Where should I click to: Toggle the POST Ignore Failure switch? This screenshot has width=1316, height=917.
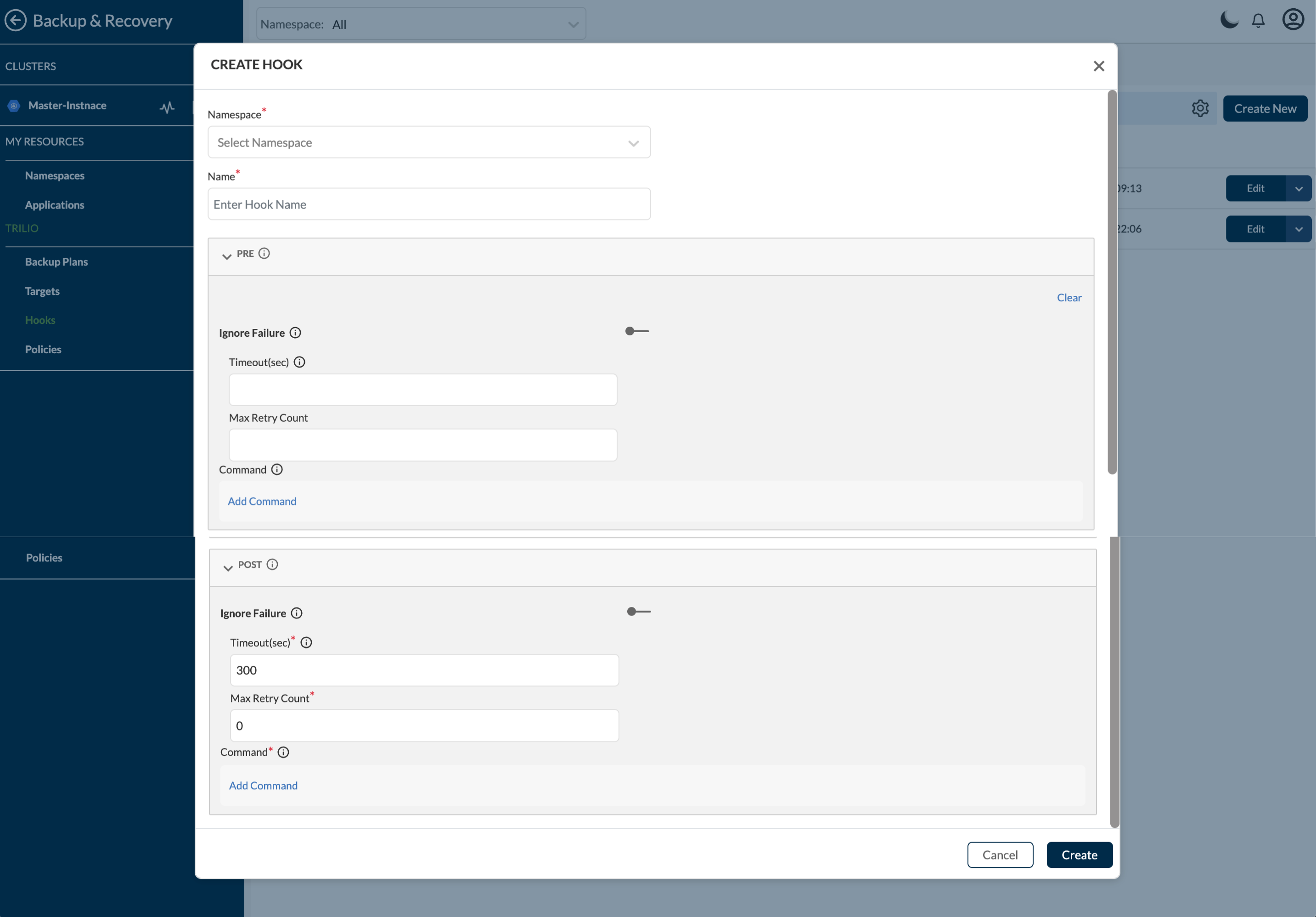(x=639, y=612)
